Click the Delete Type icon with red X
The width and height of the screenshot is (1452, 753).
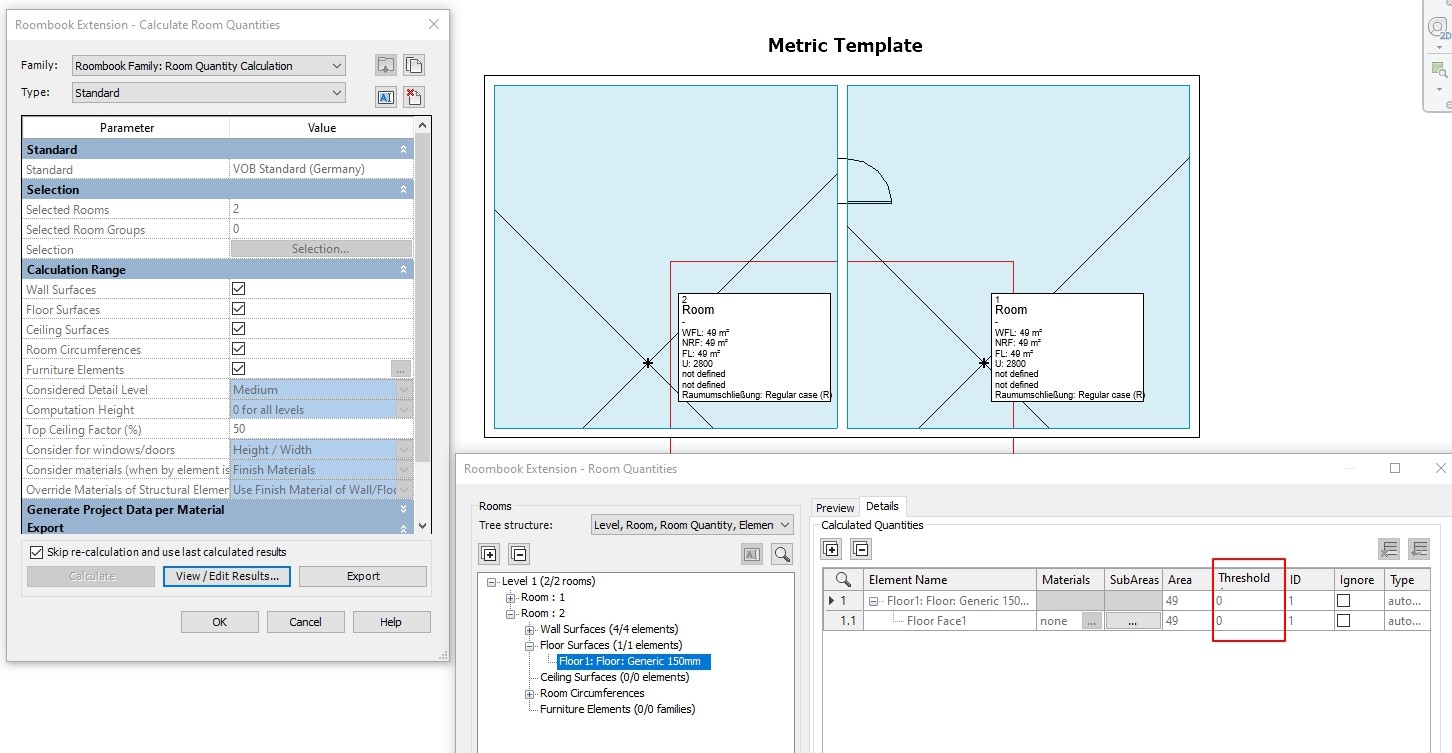[x=413, y=96]
